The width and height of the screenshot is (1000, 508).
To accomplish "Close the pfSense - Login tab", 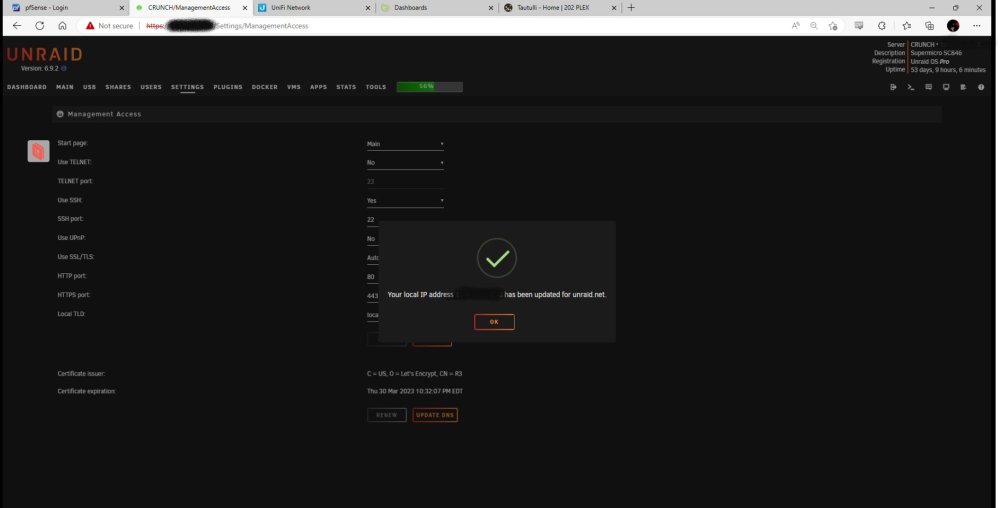I will [122, 8].
